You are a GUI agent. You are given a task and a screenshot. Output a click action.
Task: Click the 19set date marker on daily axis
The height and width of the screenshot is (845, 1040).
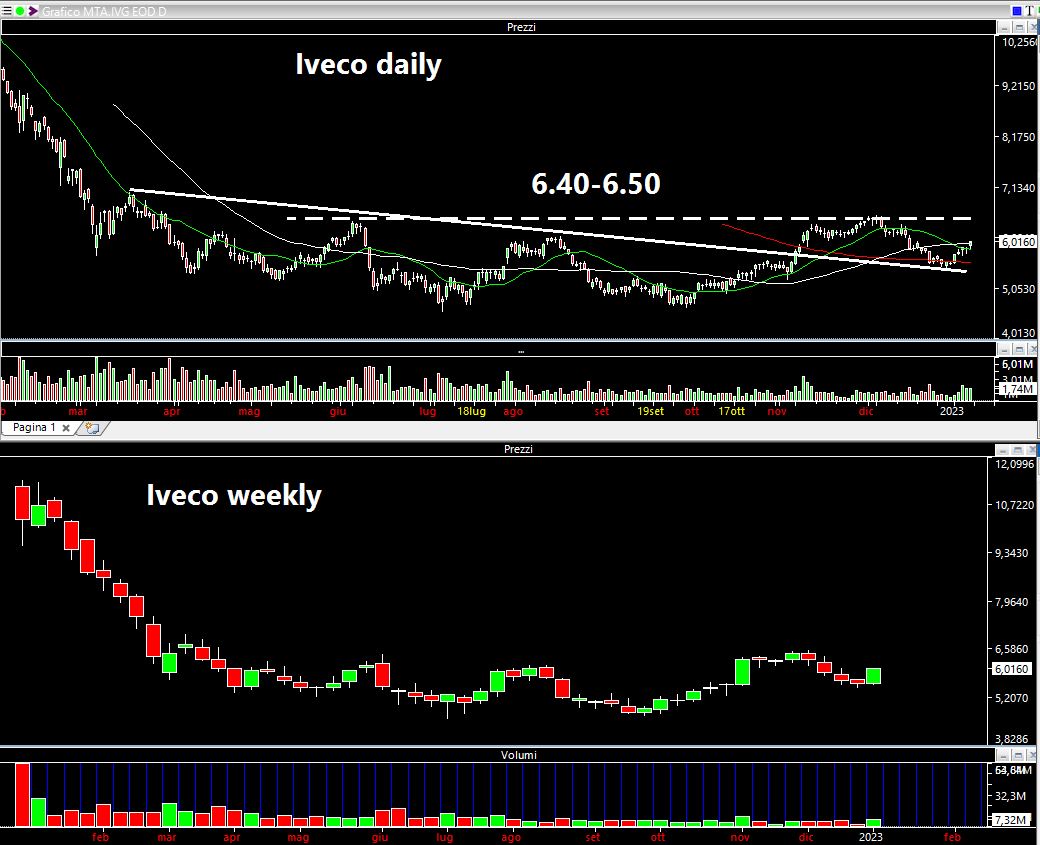click(650, 411)
